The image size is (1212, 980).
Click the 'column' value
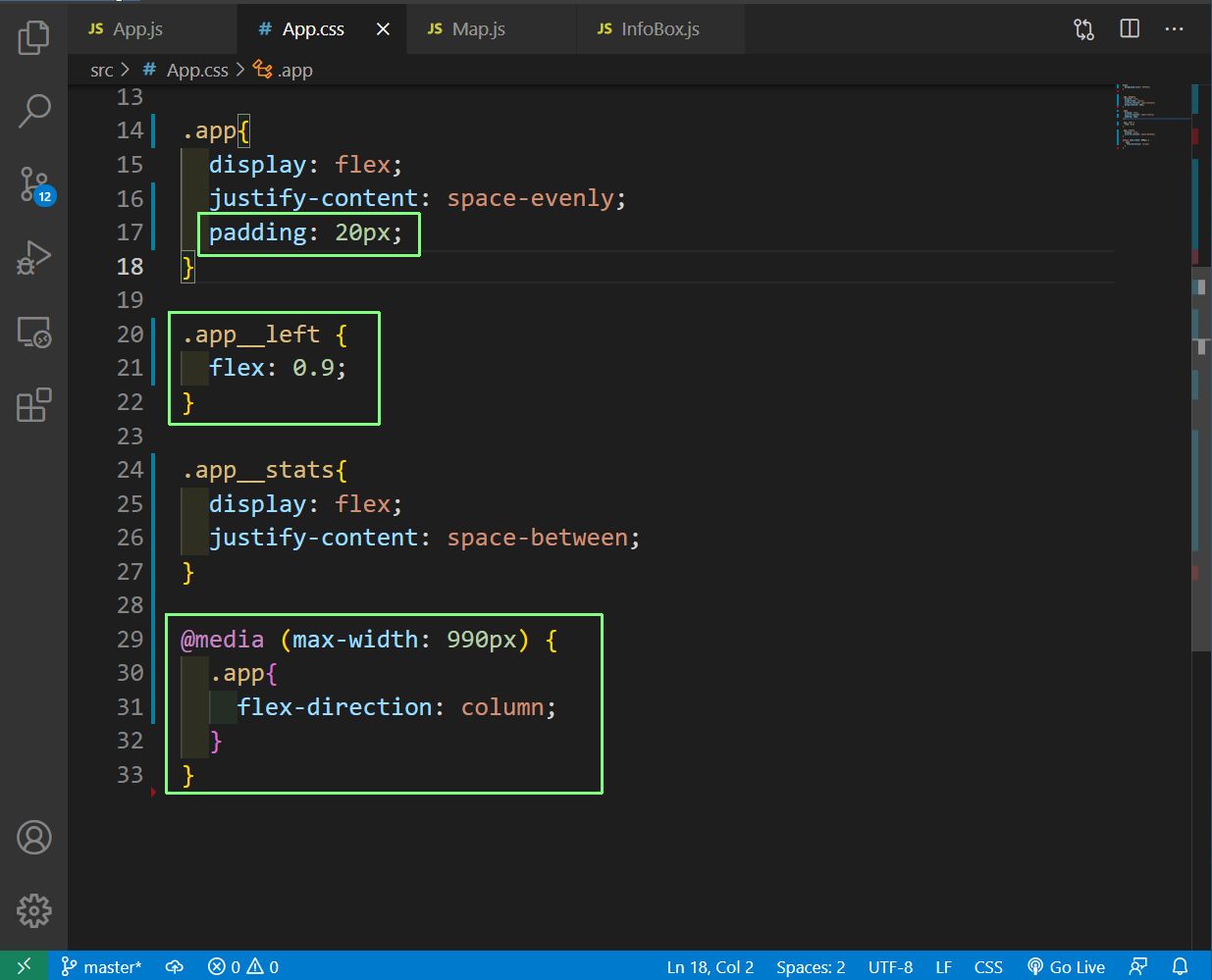click(x=502, y=707)
